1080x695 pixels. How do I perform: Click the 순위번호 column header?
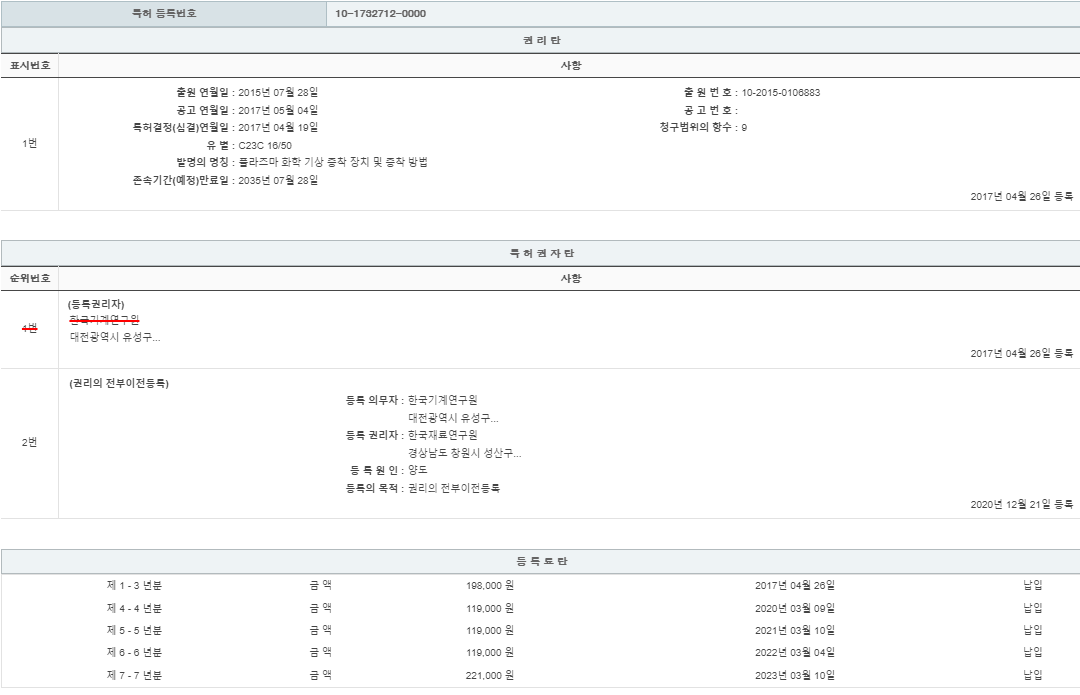coord(30,279)
